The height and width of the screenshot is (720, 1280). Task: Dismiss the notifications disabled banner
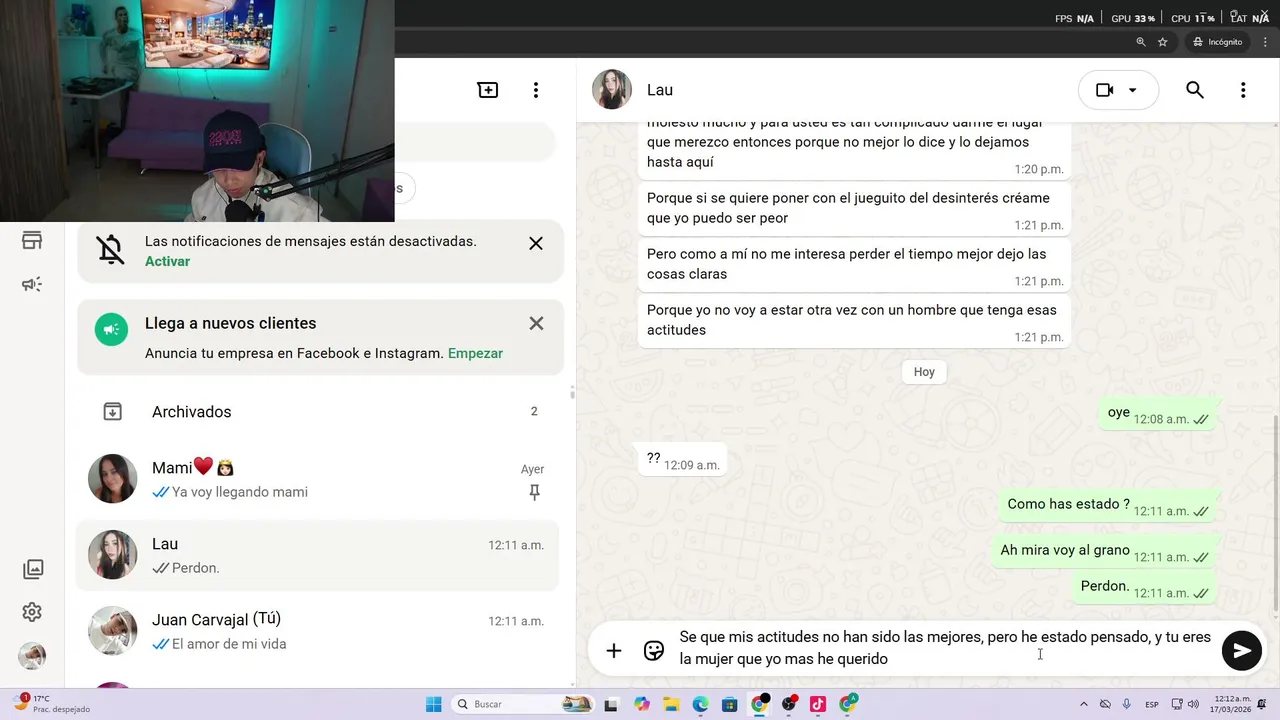[536, 243]
